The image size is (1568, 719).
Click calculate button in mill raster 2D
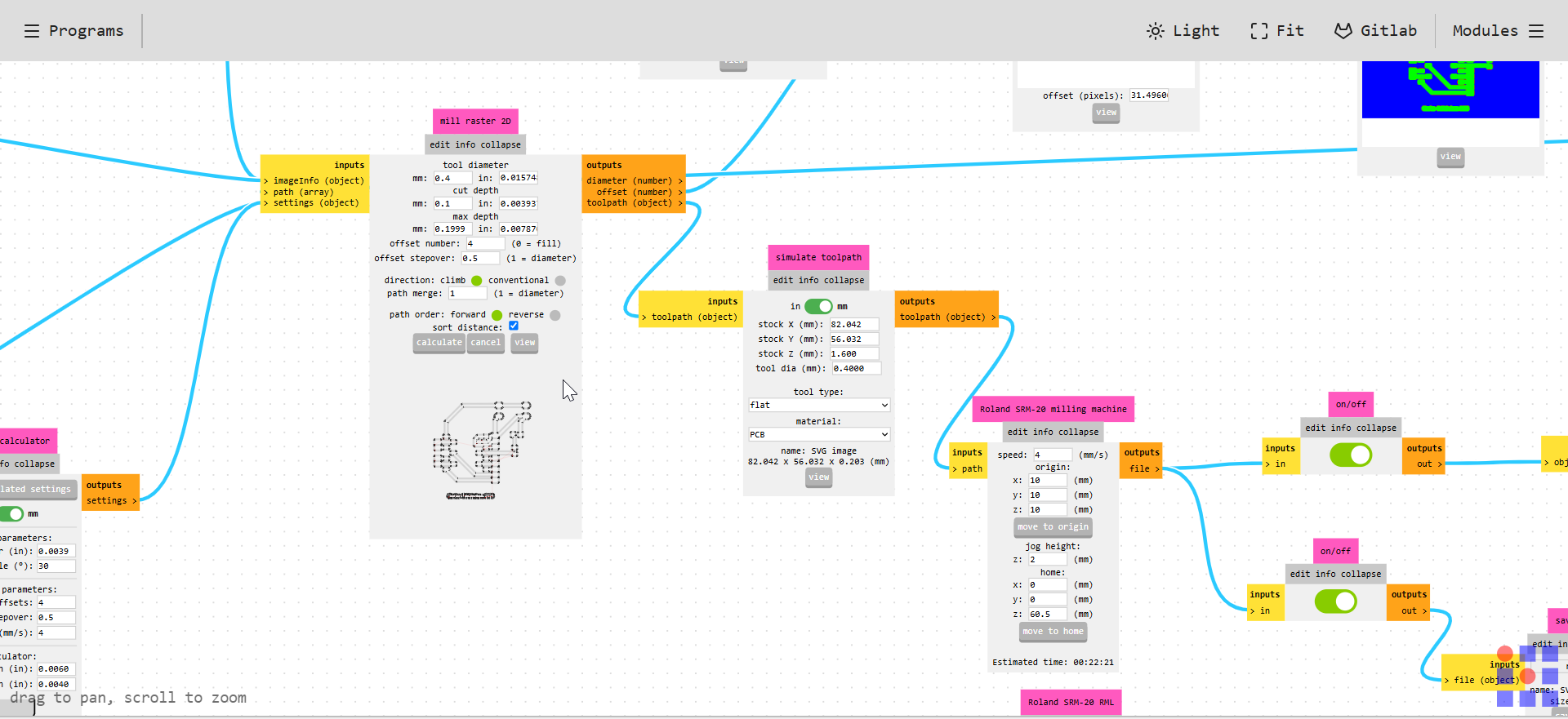pyautogui.click(x=439, y=344)
